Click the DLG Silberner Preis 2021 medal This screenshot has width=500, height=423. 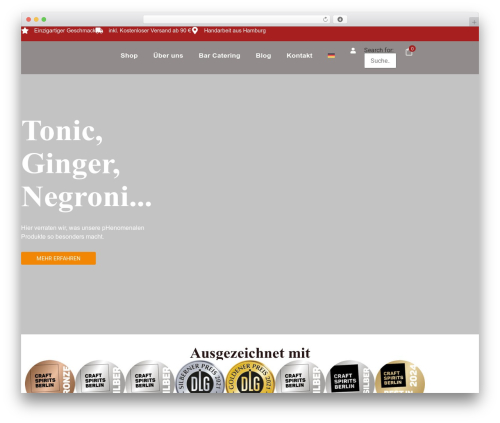click(x=200, y=377)
